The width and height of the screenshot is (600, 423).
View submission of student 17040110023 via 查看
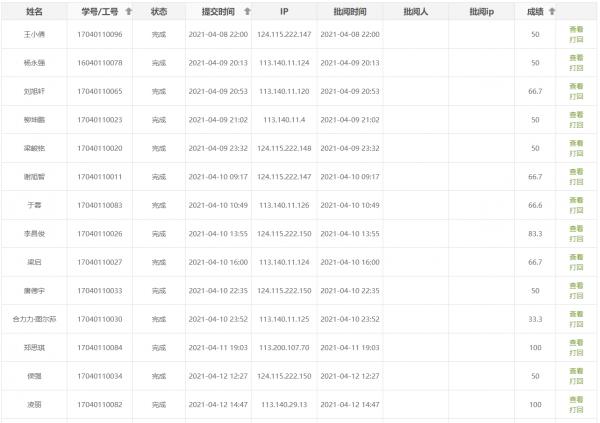(x=575, y=115)
